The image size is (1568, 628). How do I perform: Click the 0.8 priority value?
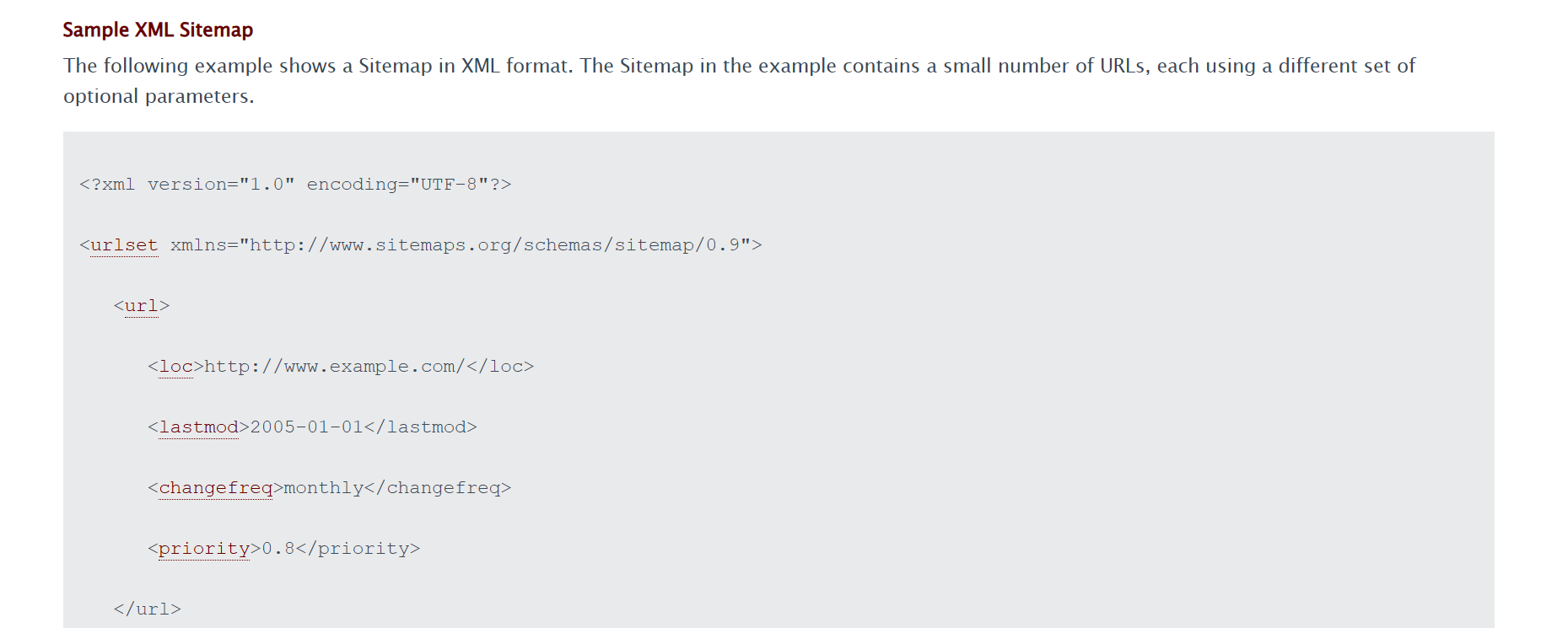point(278,549)
